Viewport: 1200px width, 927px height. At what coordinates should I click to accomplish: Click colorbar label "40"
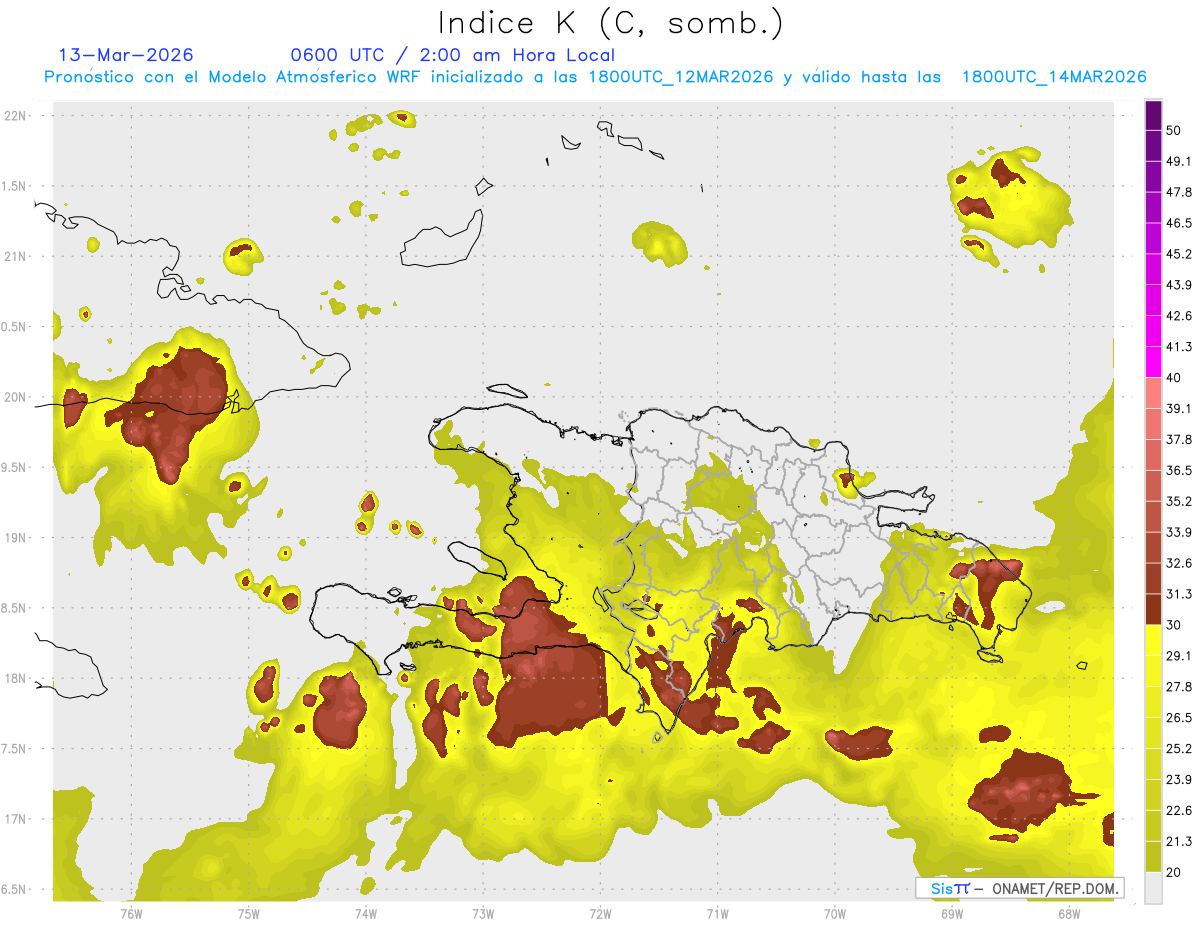[x=1174, y=378]
